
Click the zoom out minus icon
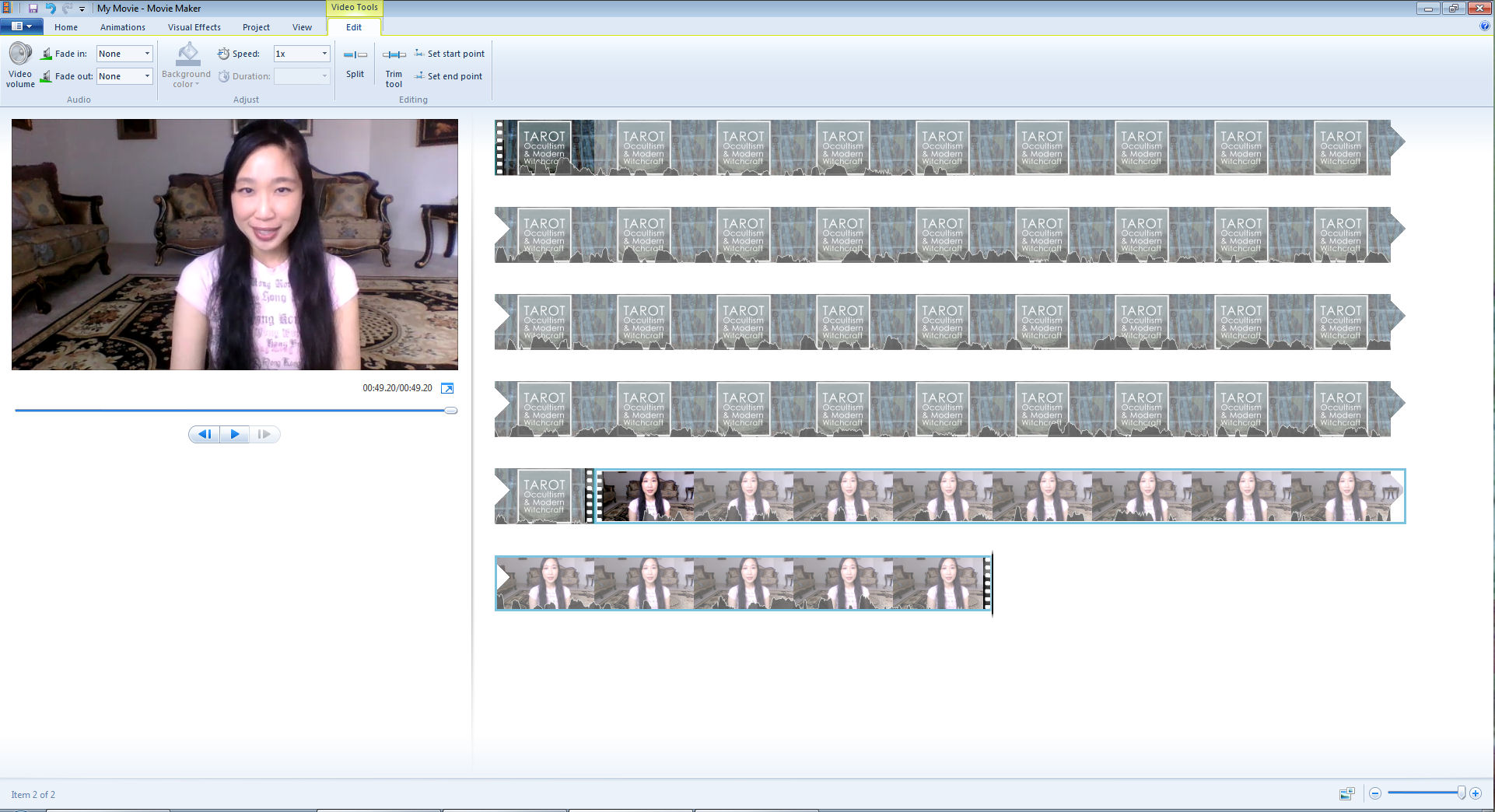click(1375, 793)
